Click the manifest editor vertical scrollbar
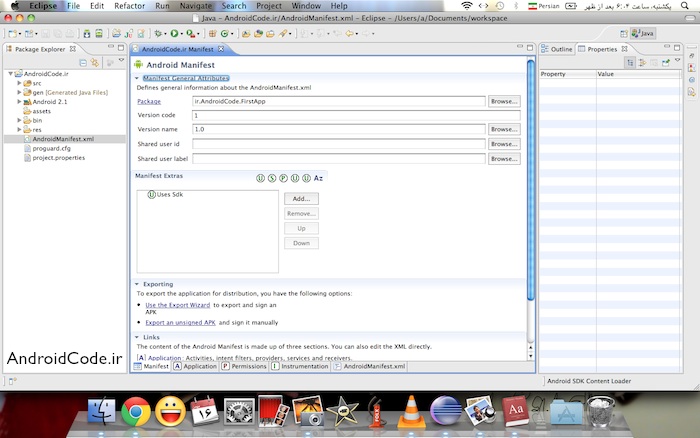Screen dimensions: 700x438 tap(531, 180)
